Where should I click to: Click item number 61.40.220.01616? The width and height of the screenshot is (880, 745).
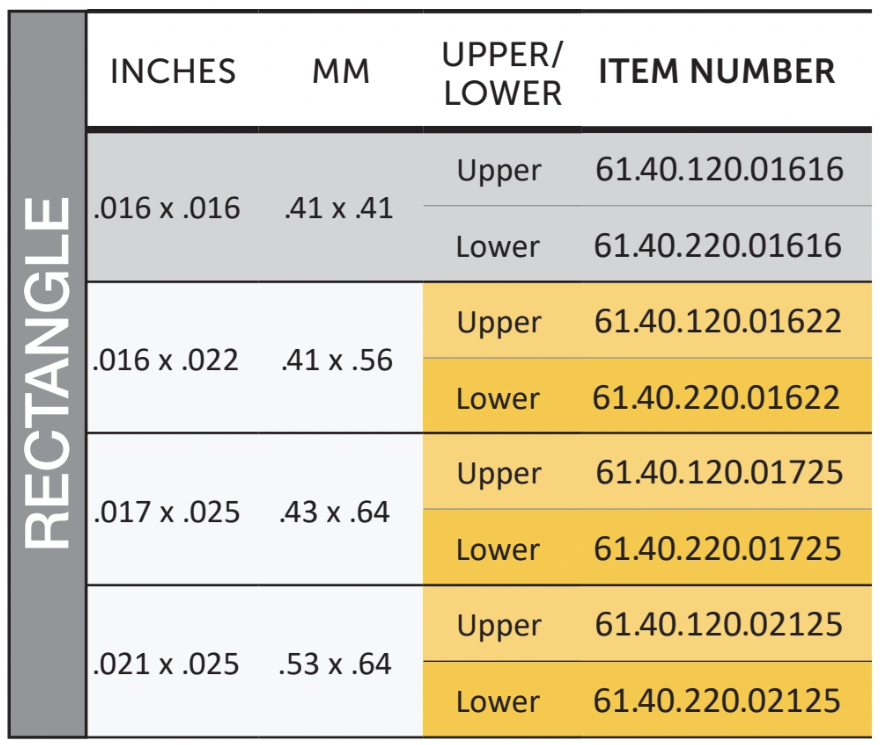[718, 245]
